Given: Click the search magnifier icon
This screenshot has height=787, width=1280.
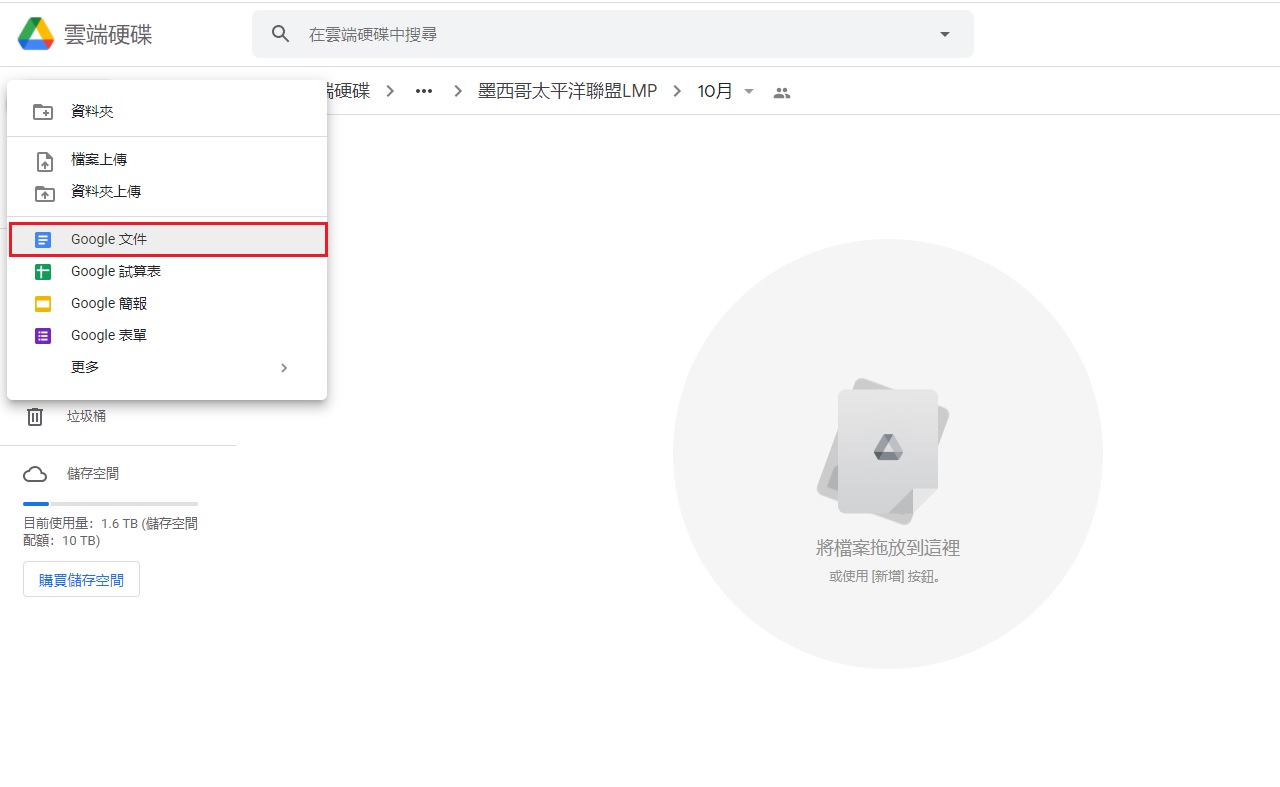Looking at the screenshot, I should pyautogui.click(x=281, y=34).
